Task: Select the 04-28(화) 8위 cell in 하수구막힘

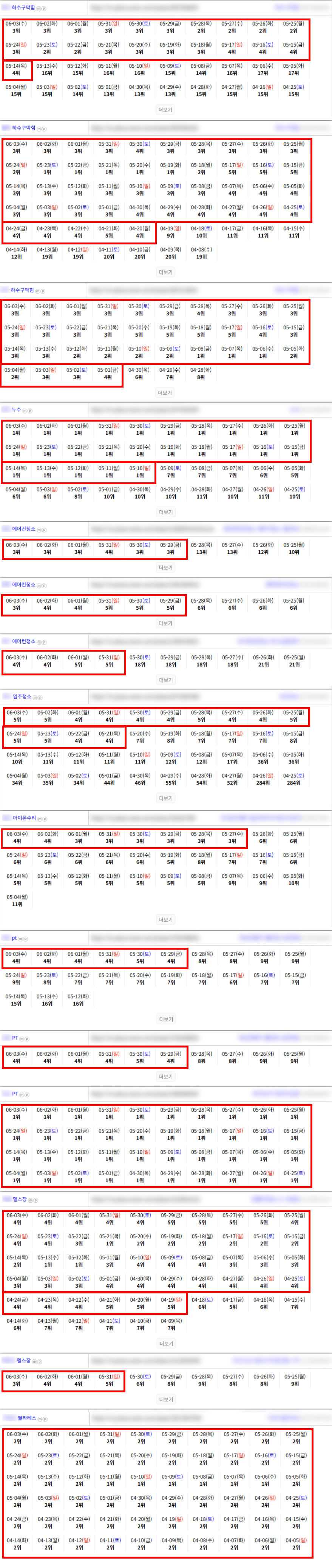Action: [x=201, y=374]
